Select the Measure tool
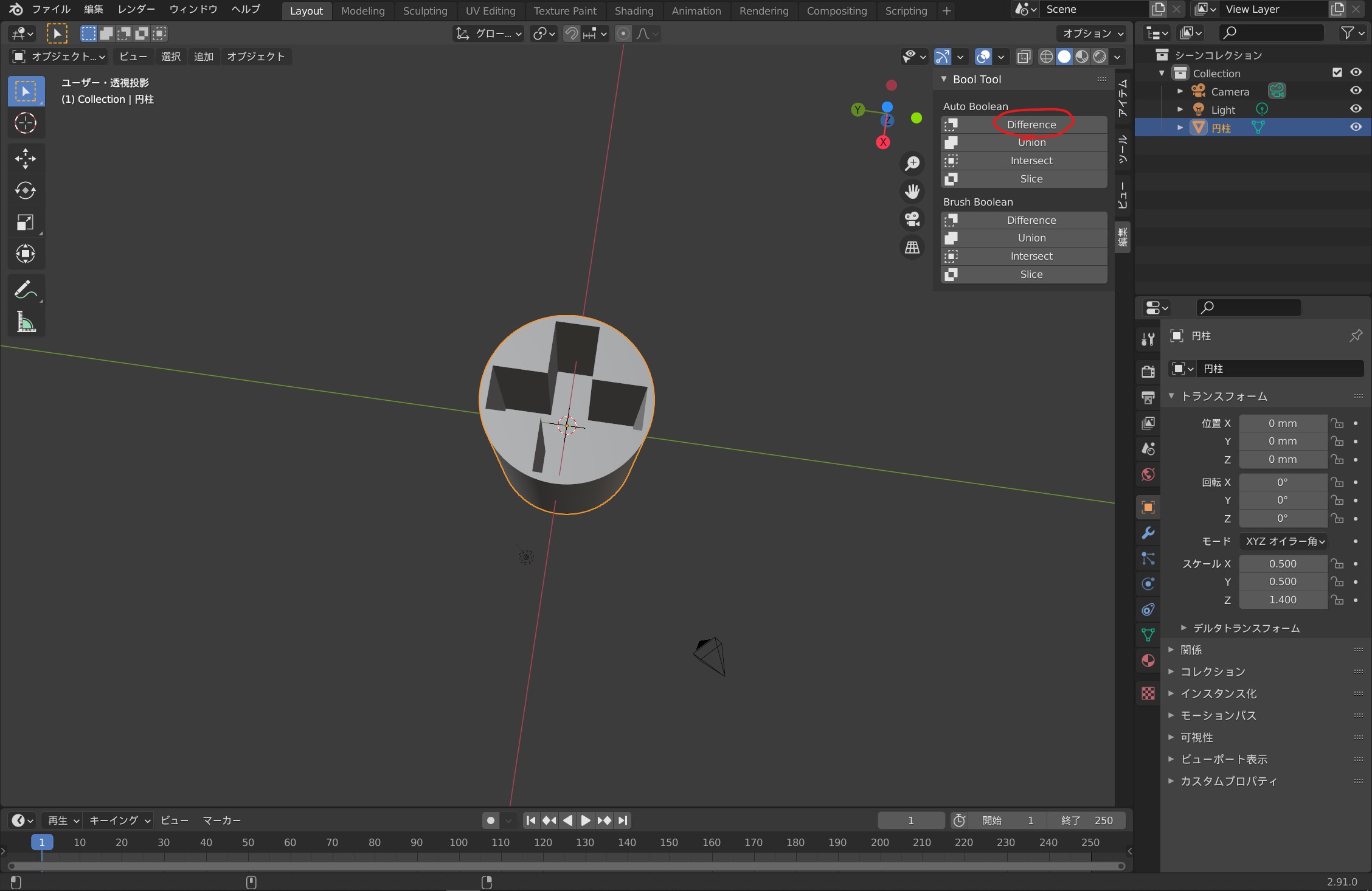The height and width of the screenshot is (891, 1372). [x=26, y=322]
